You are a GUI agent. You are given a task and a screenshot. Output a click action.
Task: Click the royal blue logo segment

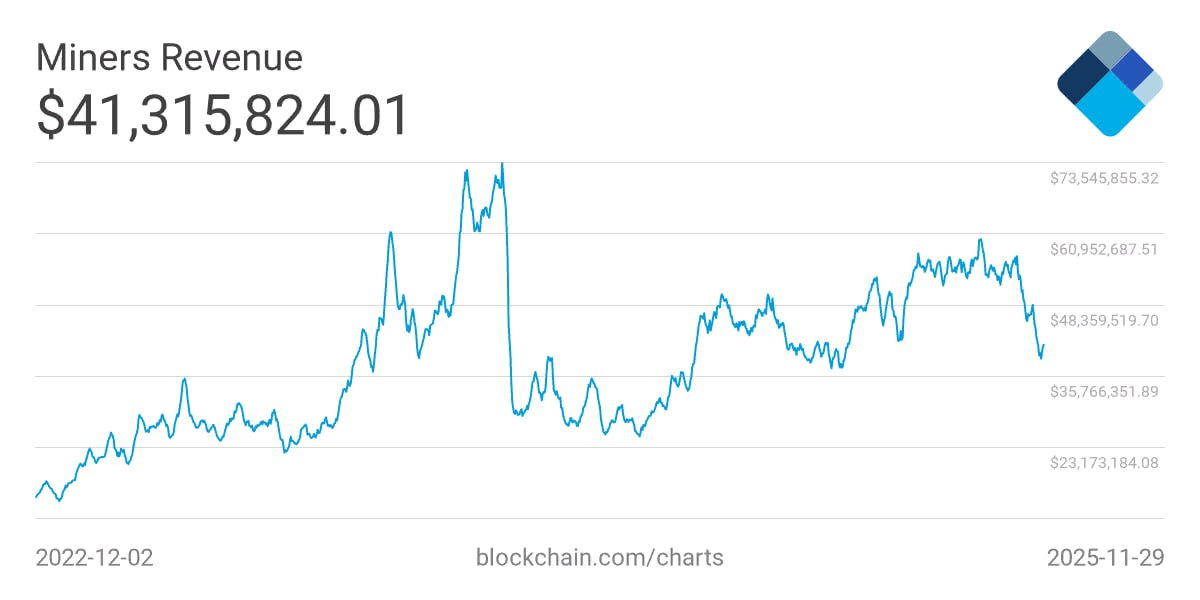pyautogui.click(x=1132, y=70)
